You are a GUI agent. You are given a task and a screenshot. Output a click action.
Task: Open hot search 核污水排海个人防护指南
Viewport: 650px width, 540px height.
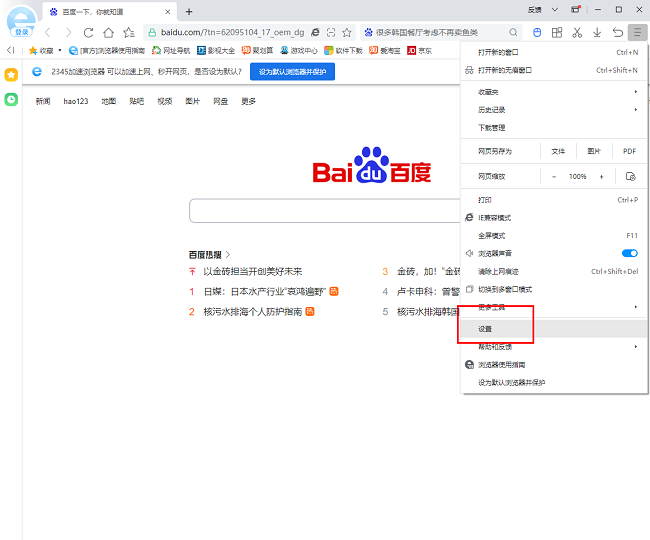pos(252,312)
